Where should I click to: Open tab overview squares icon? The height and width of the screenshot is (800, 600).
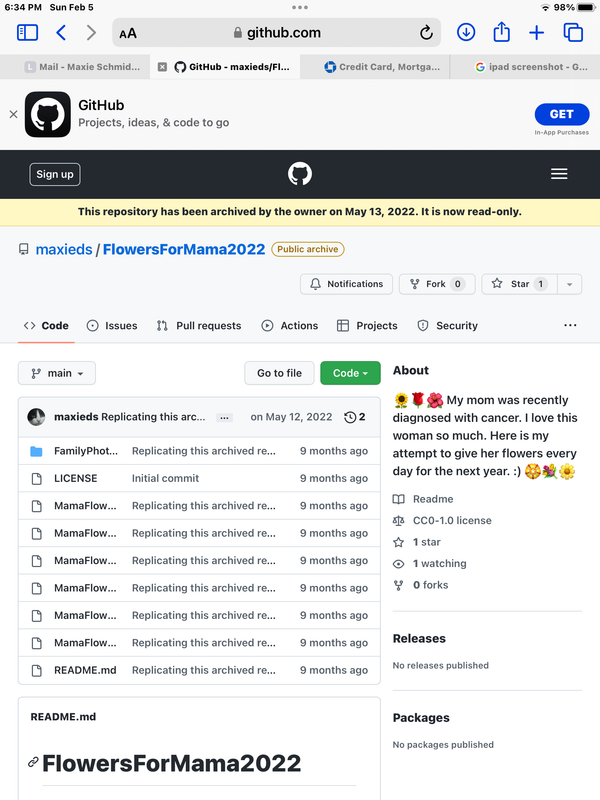(x=573, y=33)
